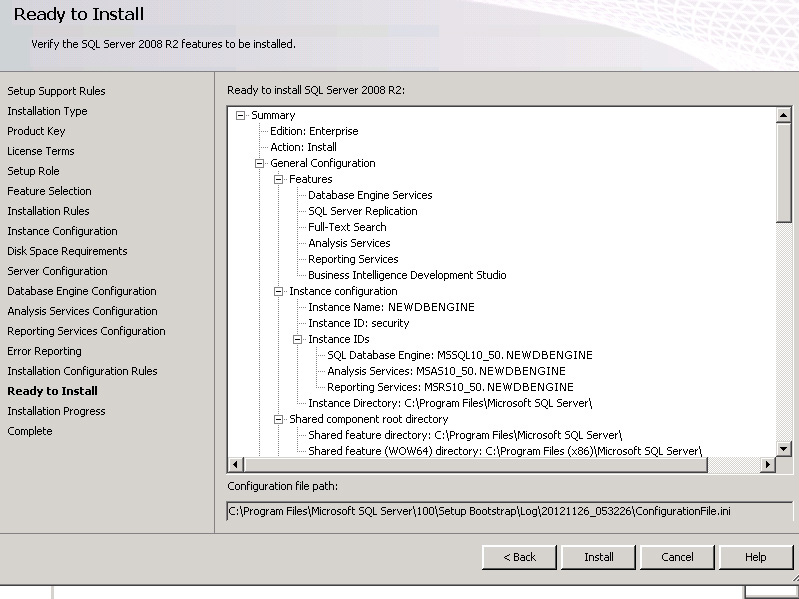This screenshot has height=599, width=799.
Task: Select Database Engine Configuration step
Action: tap(82, 291)
